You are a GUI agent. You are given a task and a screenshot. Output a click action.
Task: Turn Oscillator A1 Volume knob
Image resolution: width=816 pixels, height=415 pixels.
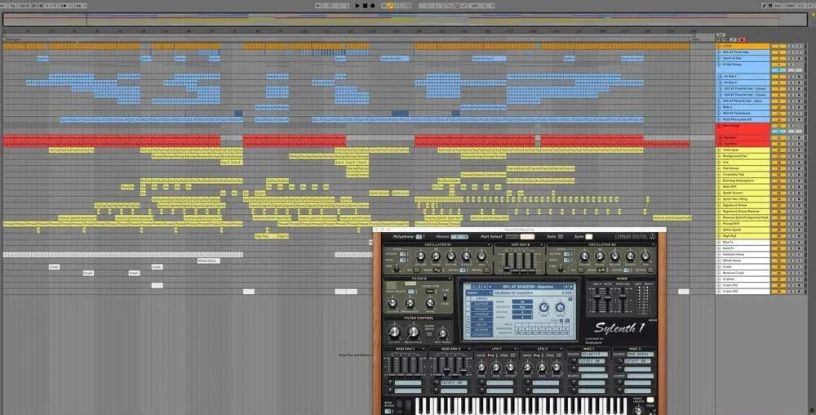click(420, 256)
